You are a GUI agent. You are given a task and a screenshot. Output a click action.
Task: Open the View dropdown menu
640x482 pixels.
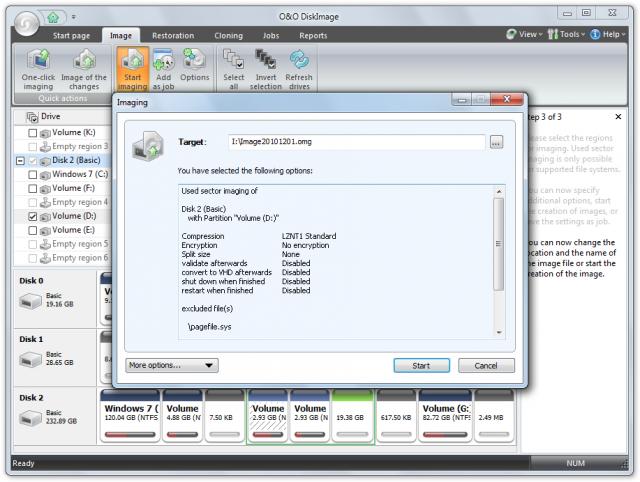point(524,34)
